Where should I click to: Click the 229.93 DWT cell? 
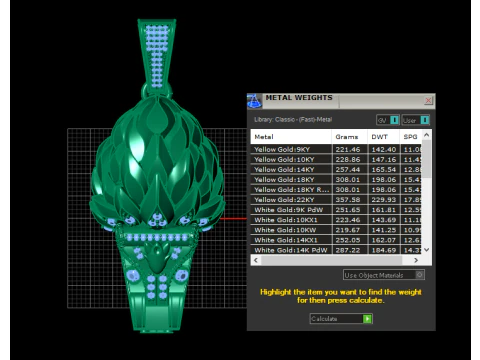point(384,200)
